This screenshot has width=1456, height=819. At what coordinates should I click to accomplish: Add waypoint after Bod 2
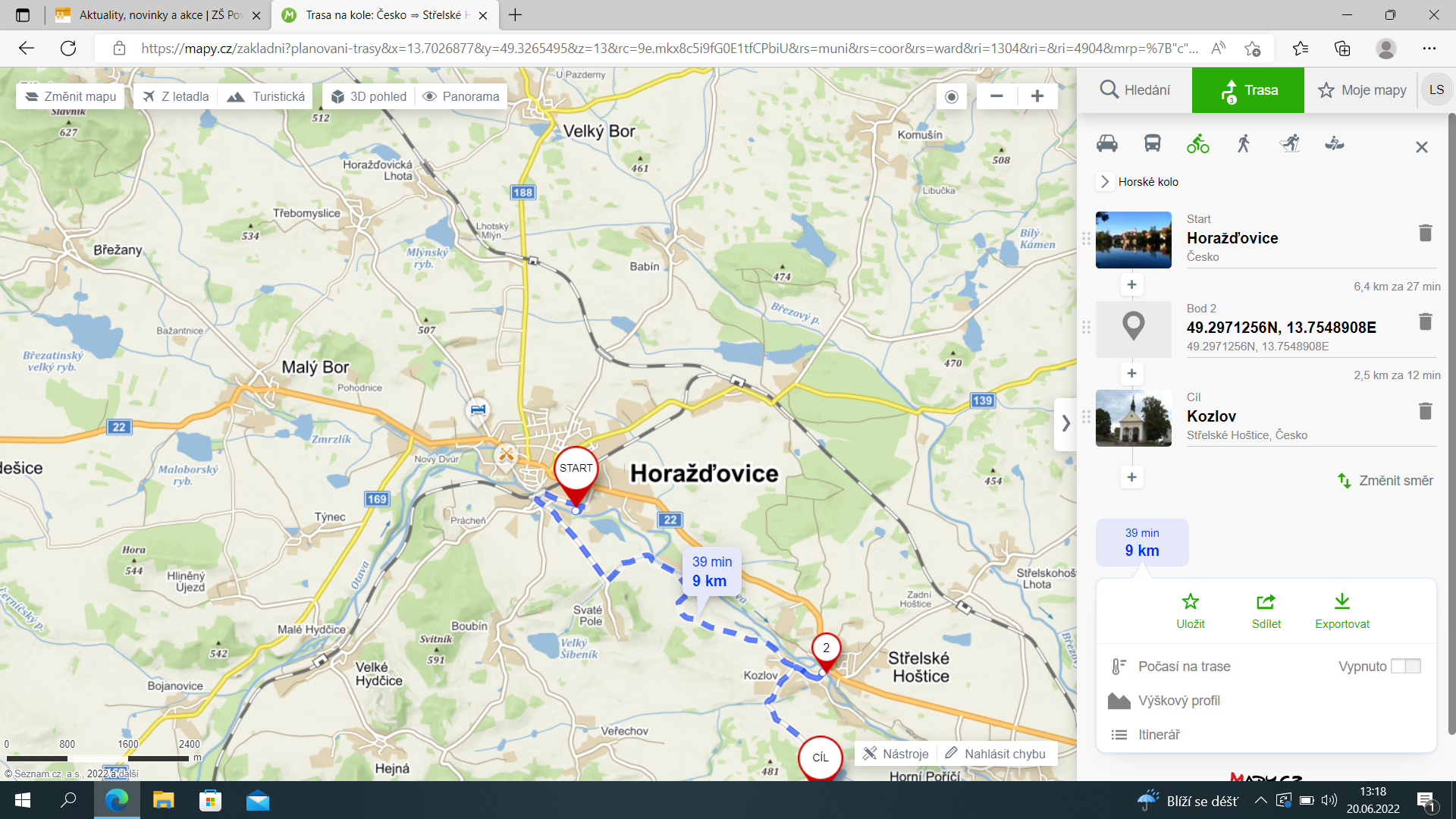click(x=1132, y=374)
